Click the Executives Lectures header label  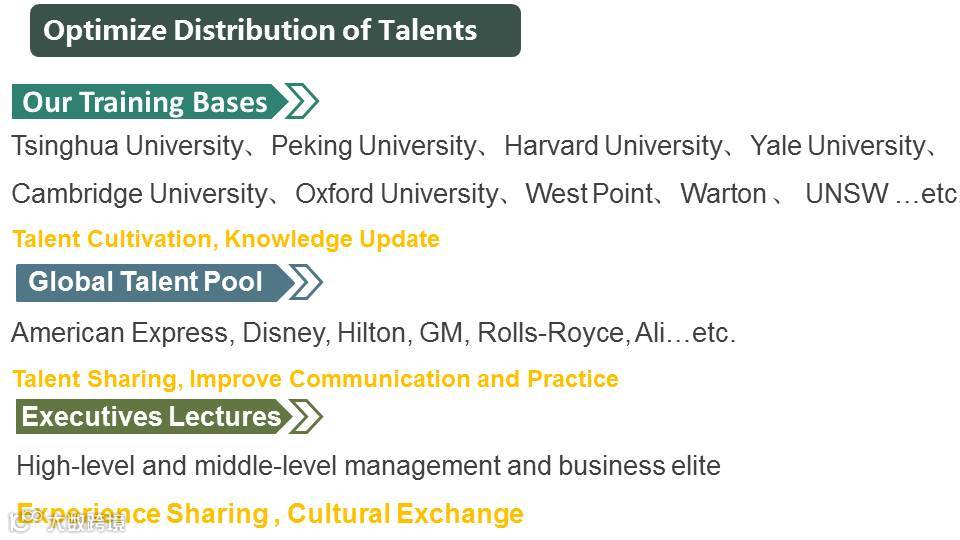pos(151,417)
